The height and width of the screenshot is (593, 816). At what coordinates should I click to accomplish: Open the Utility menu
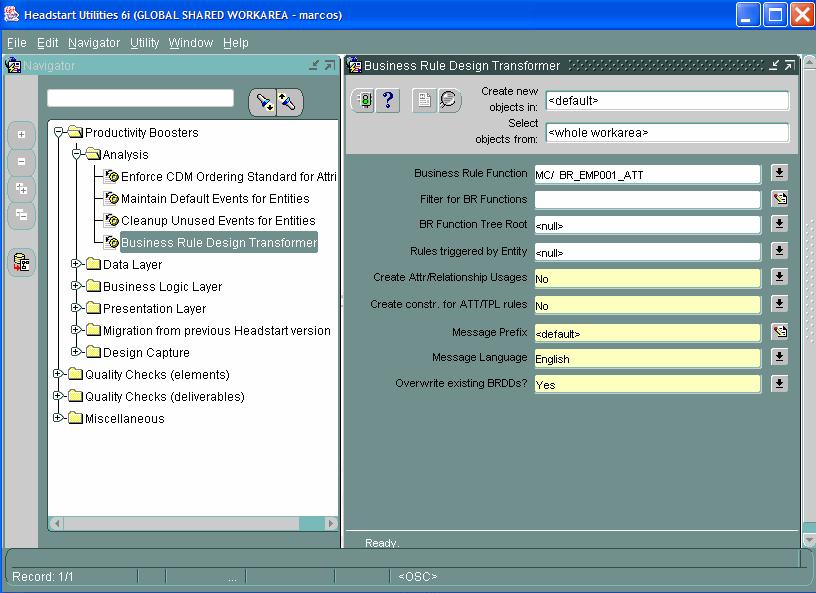[x=144, y=43]
